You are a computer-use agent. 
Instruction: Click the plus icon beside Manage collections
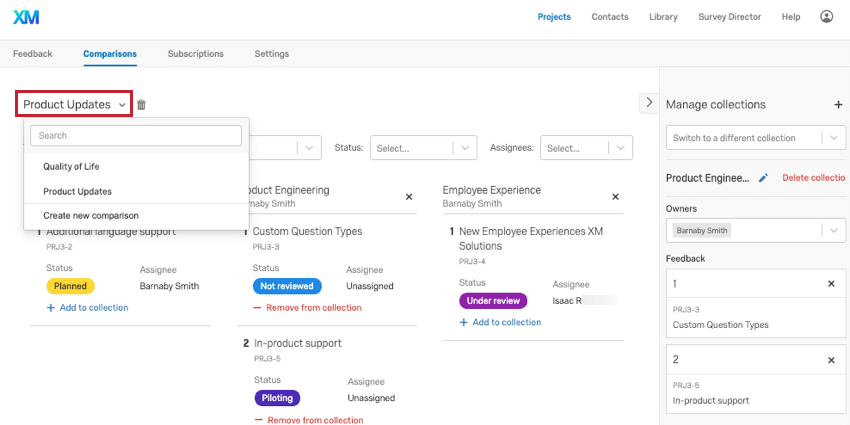[x=837, y=104]
